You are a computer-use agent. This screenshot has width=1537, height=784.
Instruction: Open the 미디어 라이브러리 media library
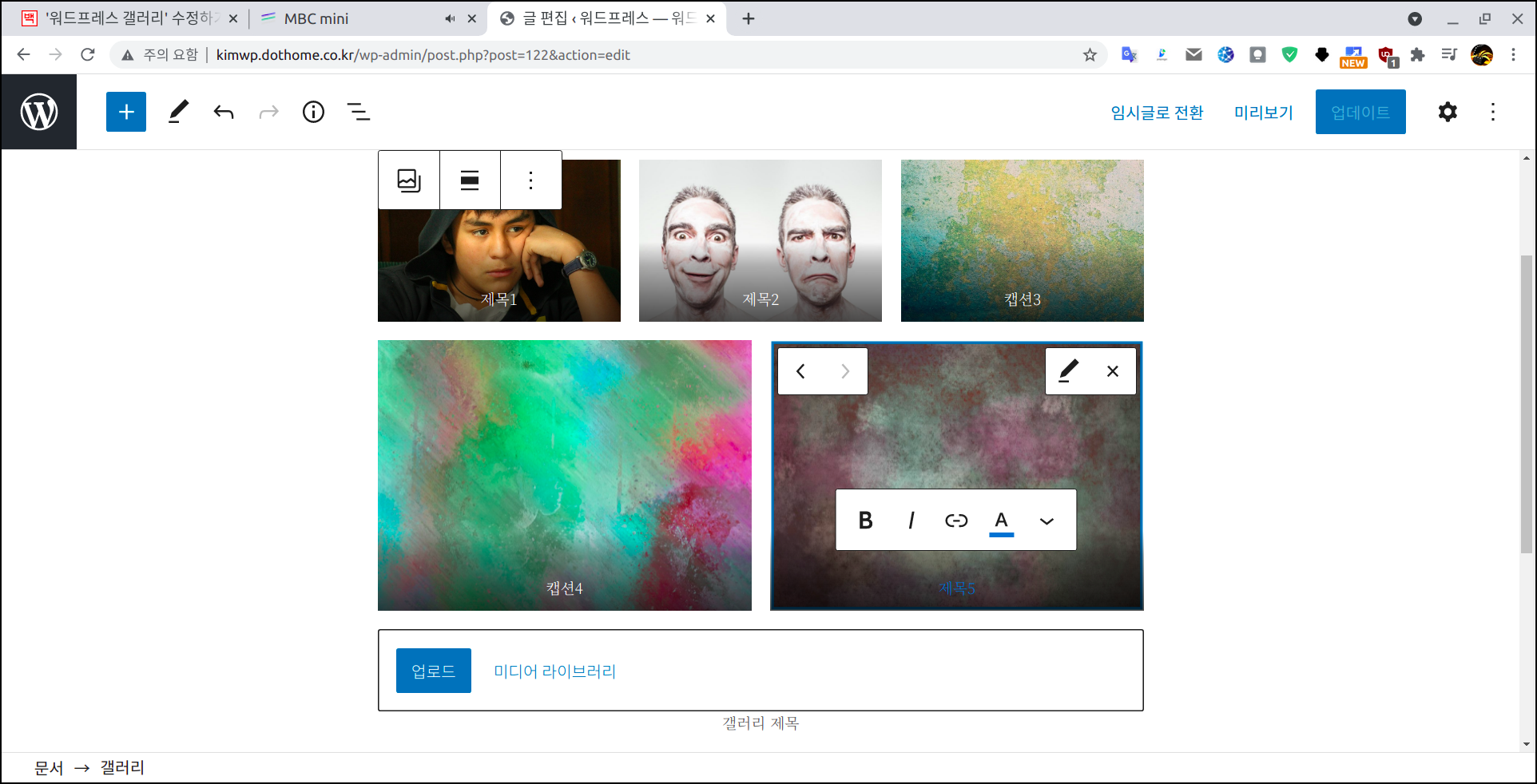[x=555, y=671]
